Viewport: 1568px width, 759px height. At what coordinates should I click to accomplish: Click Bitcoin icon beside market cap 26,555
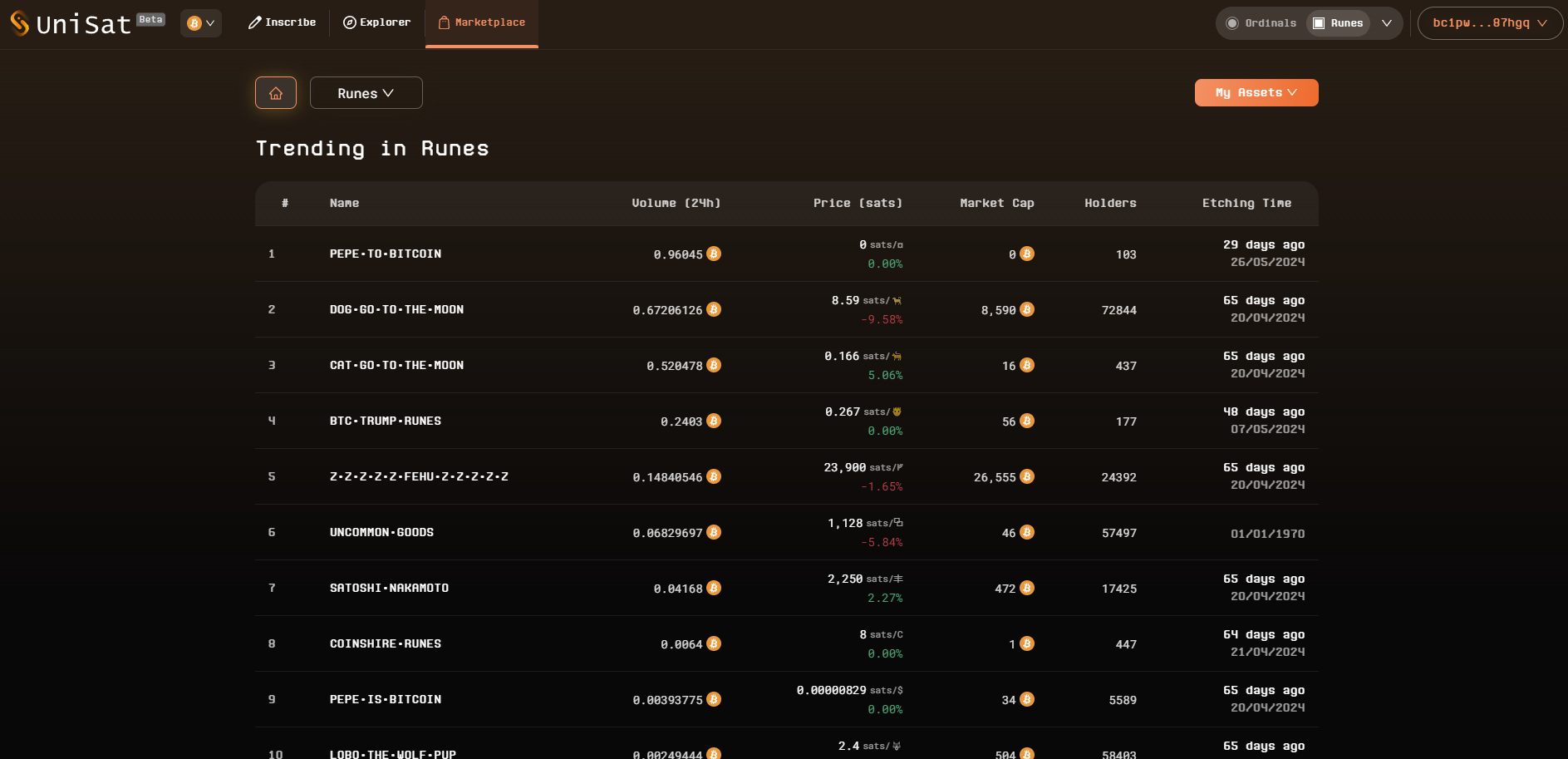tap(1027, 476)
